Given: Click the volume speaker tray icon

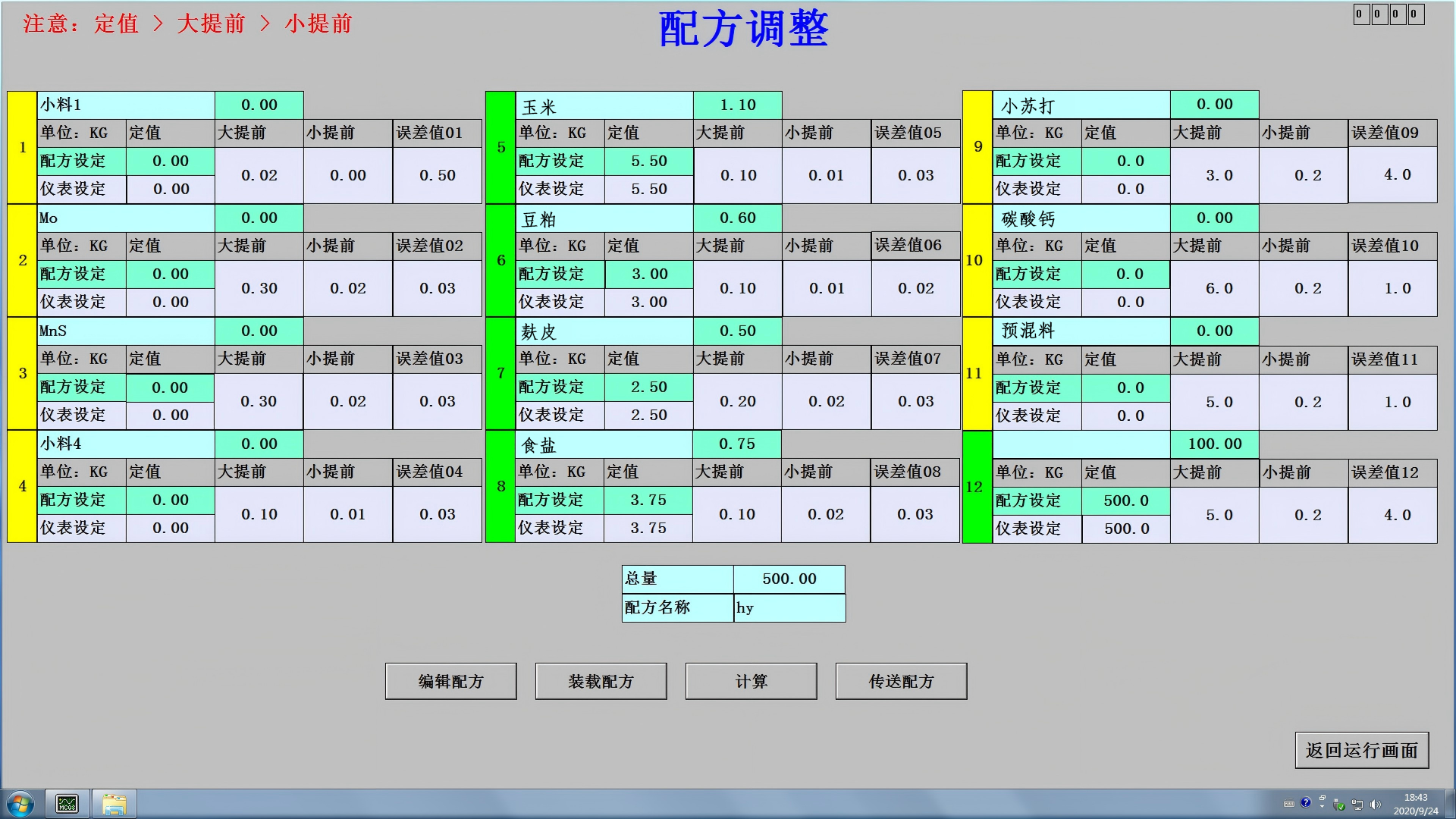Looking at the screenshot, I should pos(1375,805).
